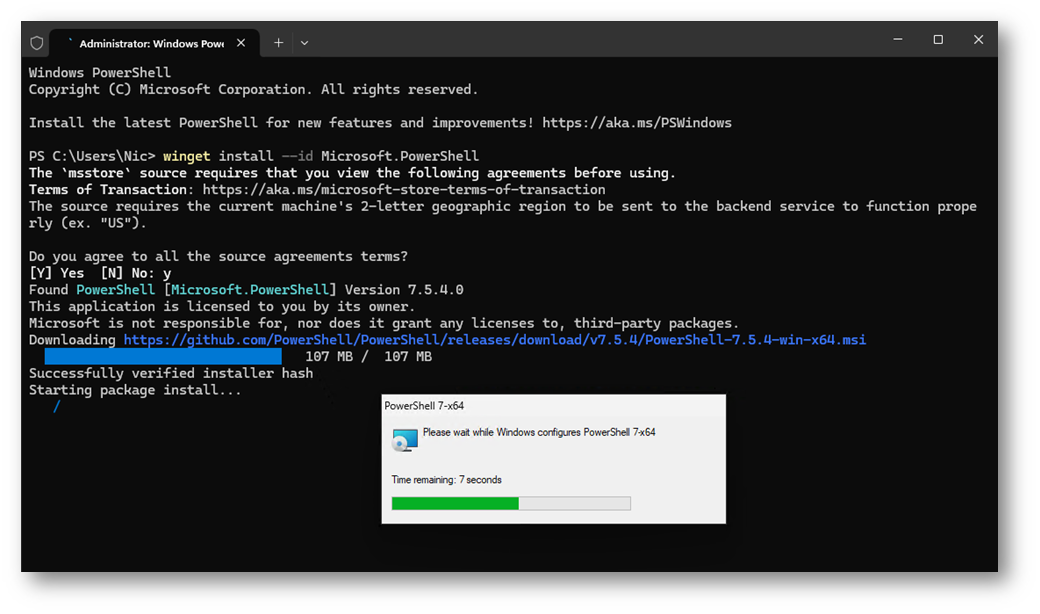Click the '[Microsoft.PowerShell]' bracketed id
This screenshot has width=1040, height=614.
249,290
